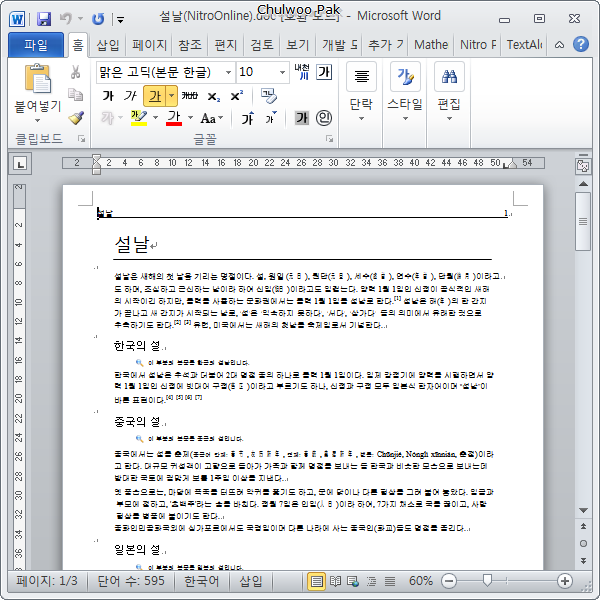This screenshot has height=600, width=600.
Task: Toggle underline 가 formatting
Action: (155, 96)
